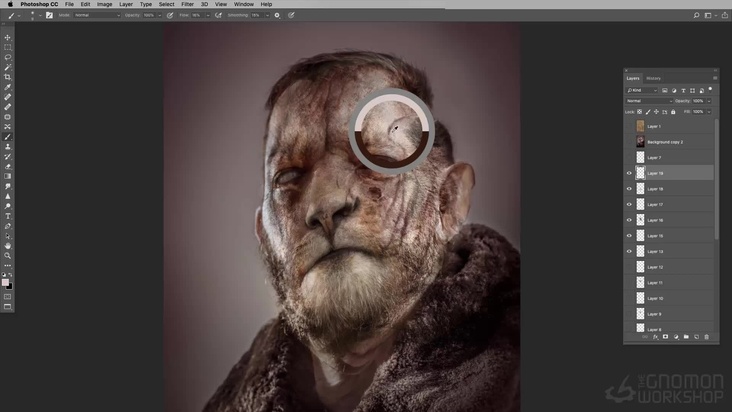Select the Eraser tool
Viewport: 732px width, 412px height.
7,166
